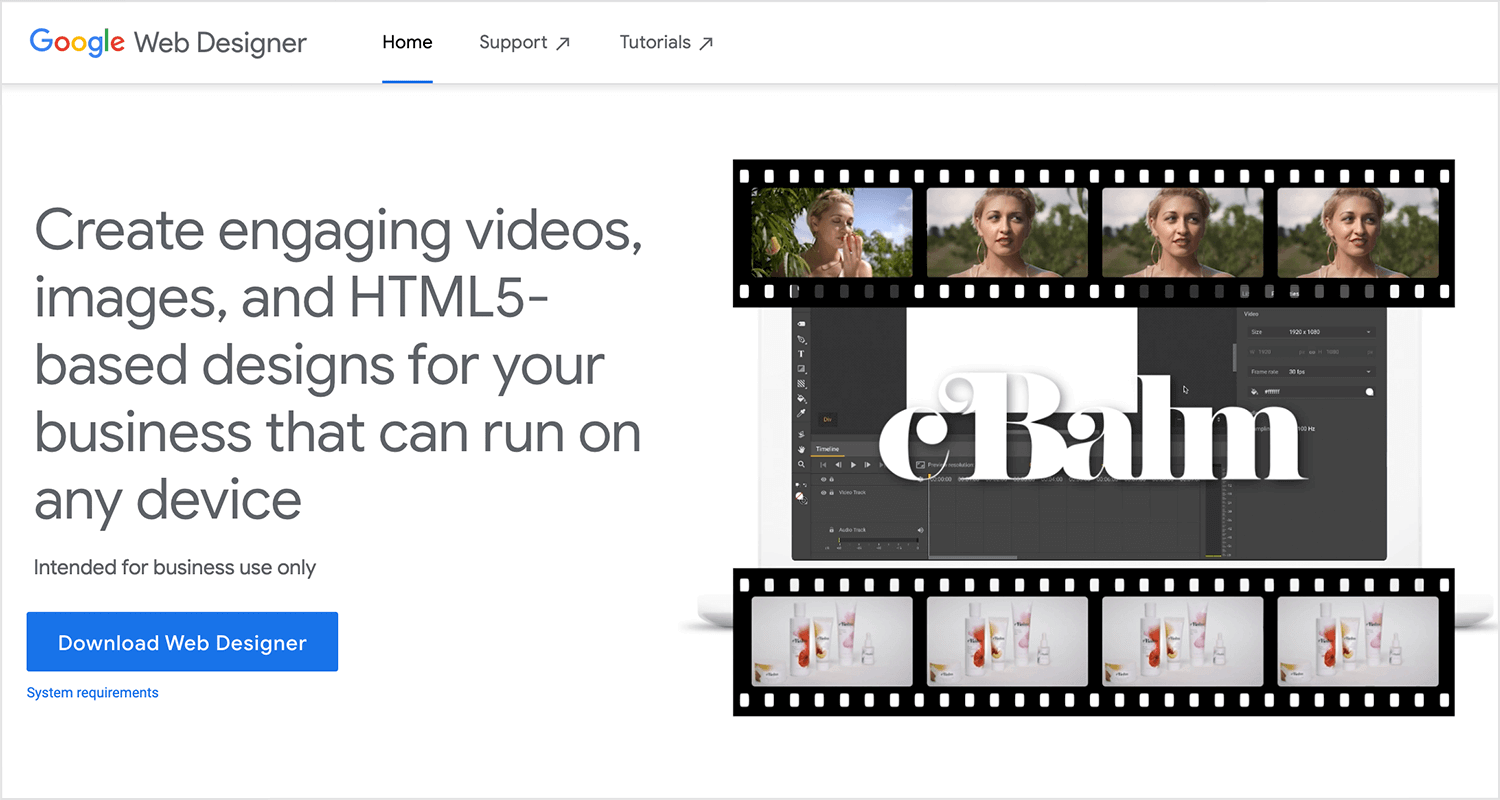Select the Video Track row label
This screenshot has height=800, width=1500.
point(852,492)
